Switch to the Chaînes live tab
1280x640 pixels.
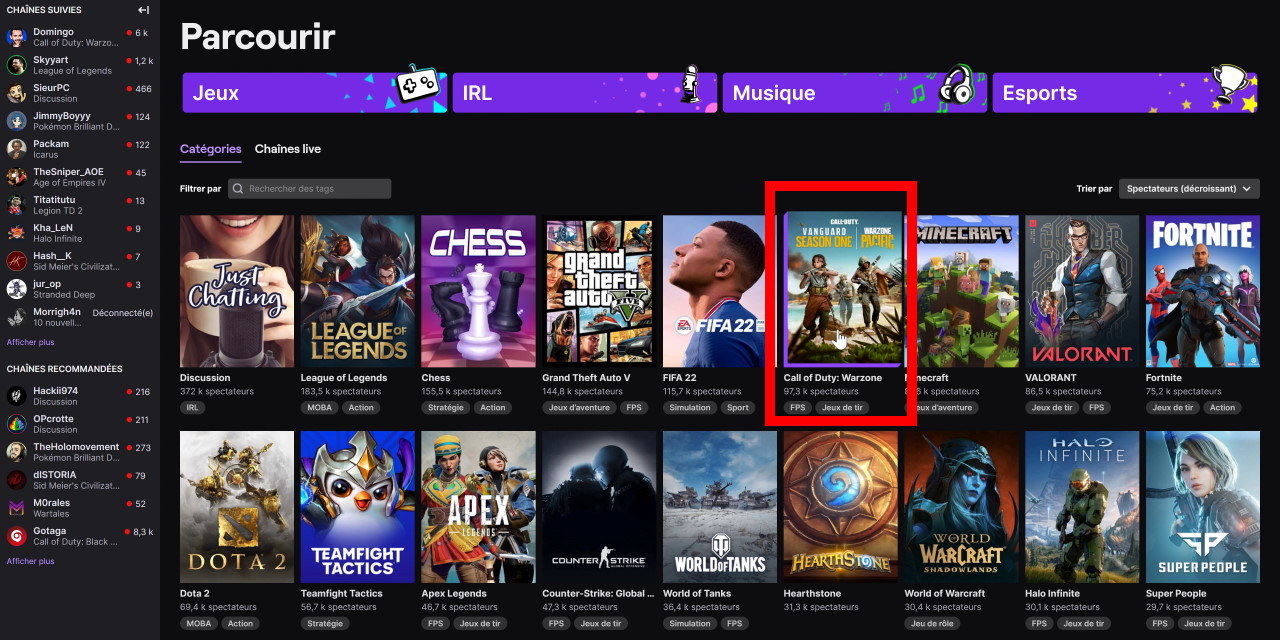[x=287, y=149]
